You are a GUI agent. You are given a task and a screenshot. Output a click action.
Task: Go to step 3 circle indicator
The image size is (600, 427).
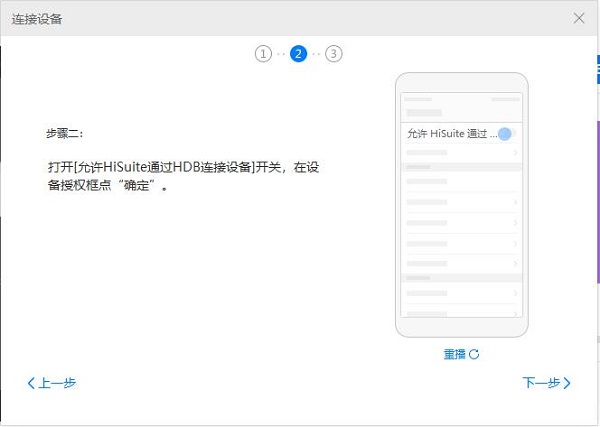point(334,54)
